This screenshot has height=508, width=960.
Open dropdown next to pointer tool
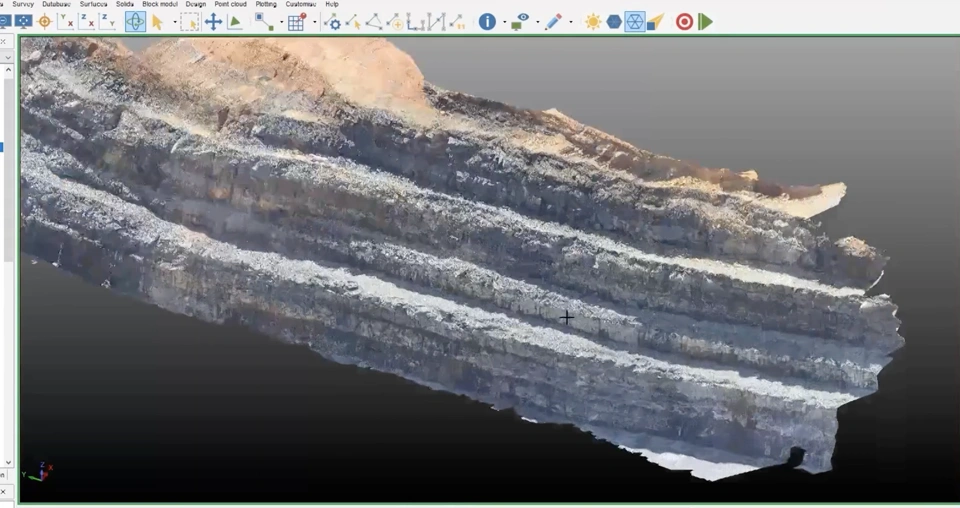[x=174, y=22]
